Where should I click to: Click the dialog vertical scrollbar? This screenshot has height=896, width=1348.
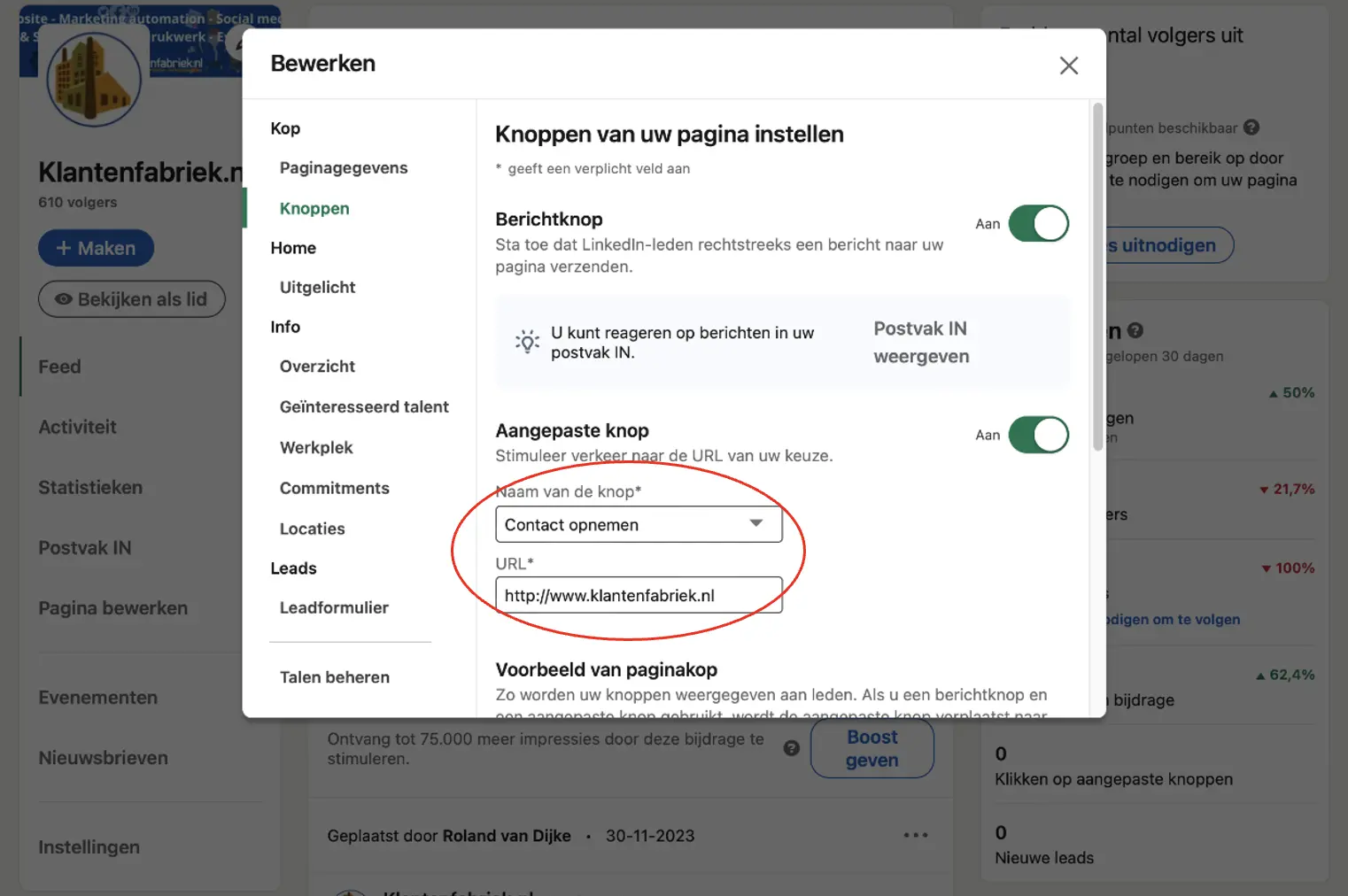1098,276
